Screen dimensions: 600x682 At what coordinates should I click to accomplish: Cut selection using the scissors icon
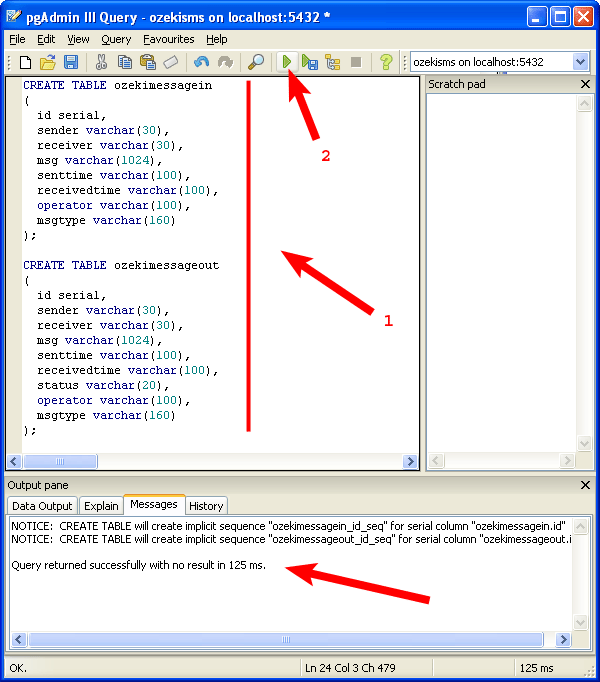[x=101, y=63]
